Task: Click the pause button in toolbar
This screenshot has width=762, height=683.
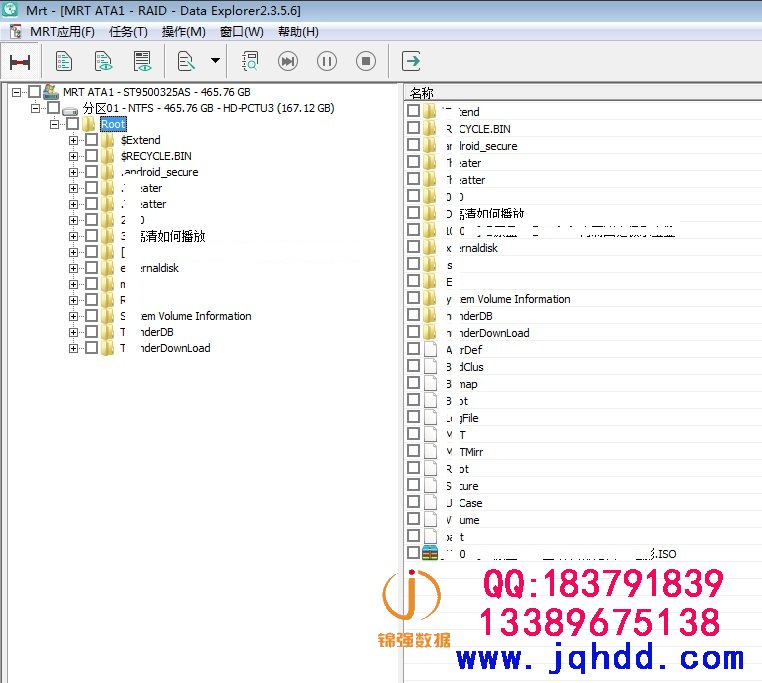Action: point(327,61)
